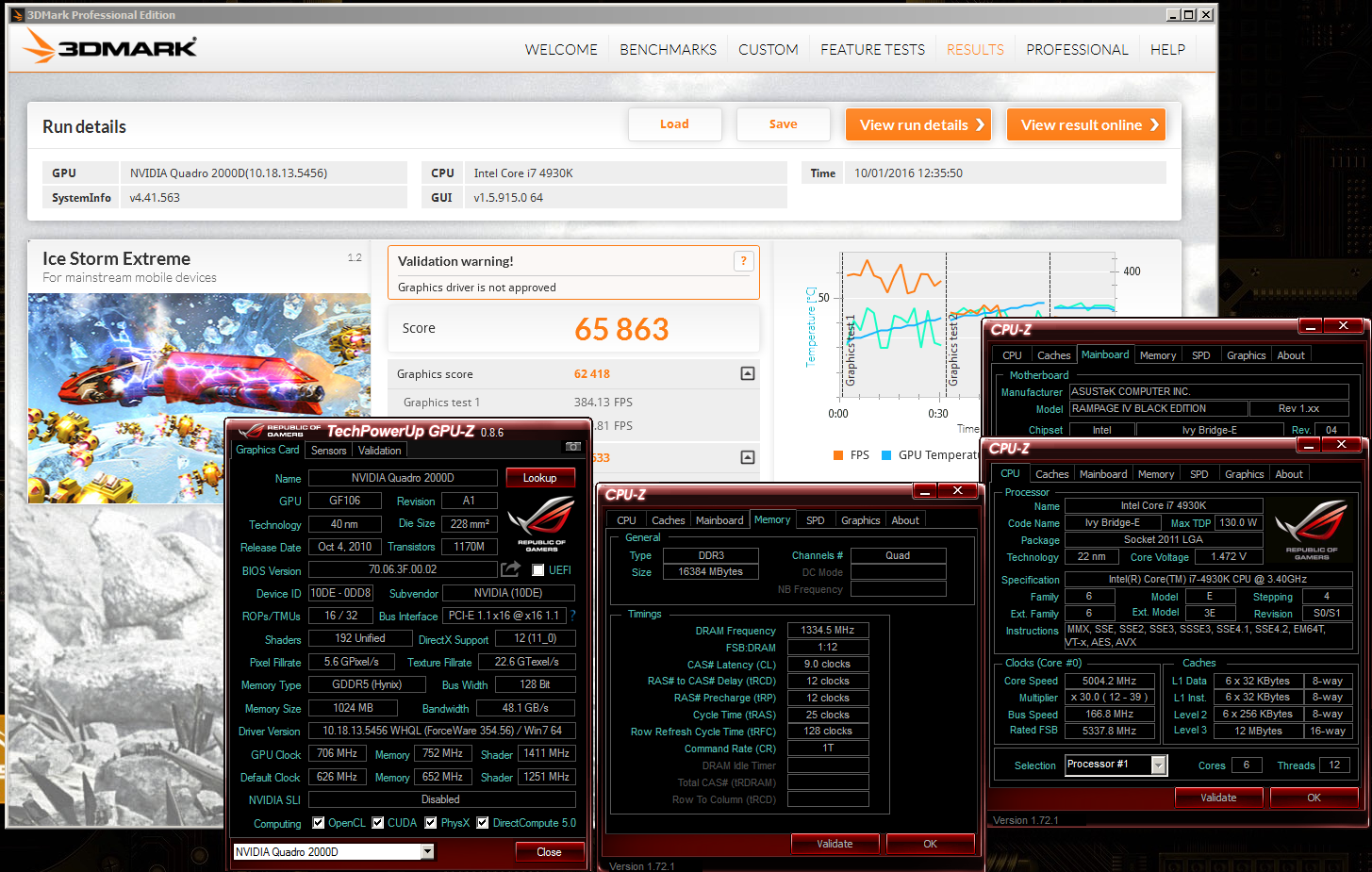
Task: Click the Close button in GPU-Z
Action: [550, 851]
